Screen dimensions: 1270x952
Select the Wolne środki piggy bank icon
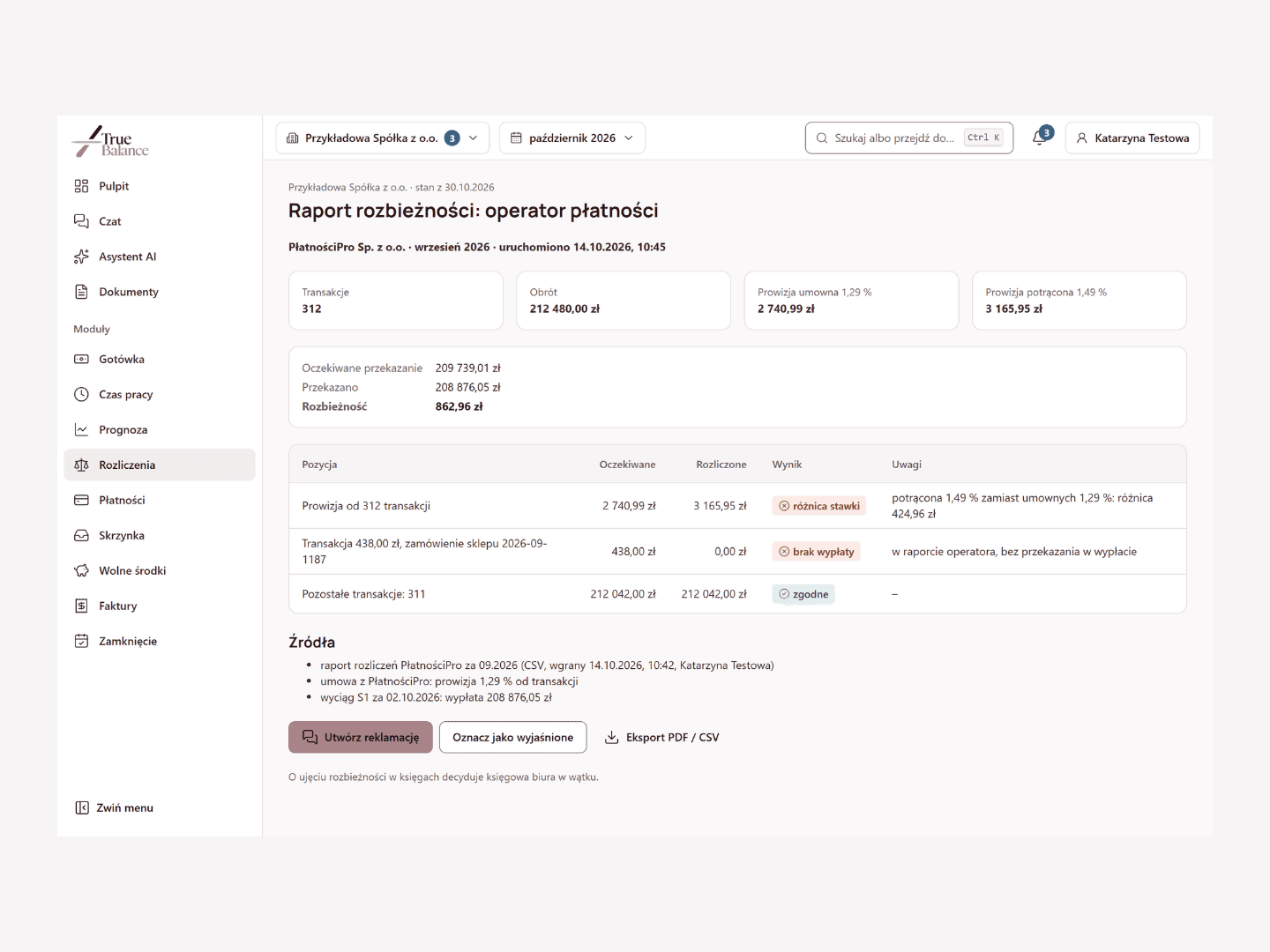tap(81, 570)
